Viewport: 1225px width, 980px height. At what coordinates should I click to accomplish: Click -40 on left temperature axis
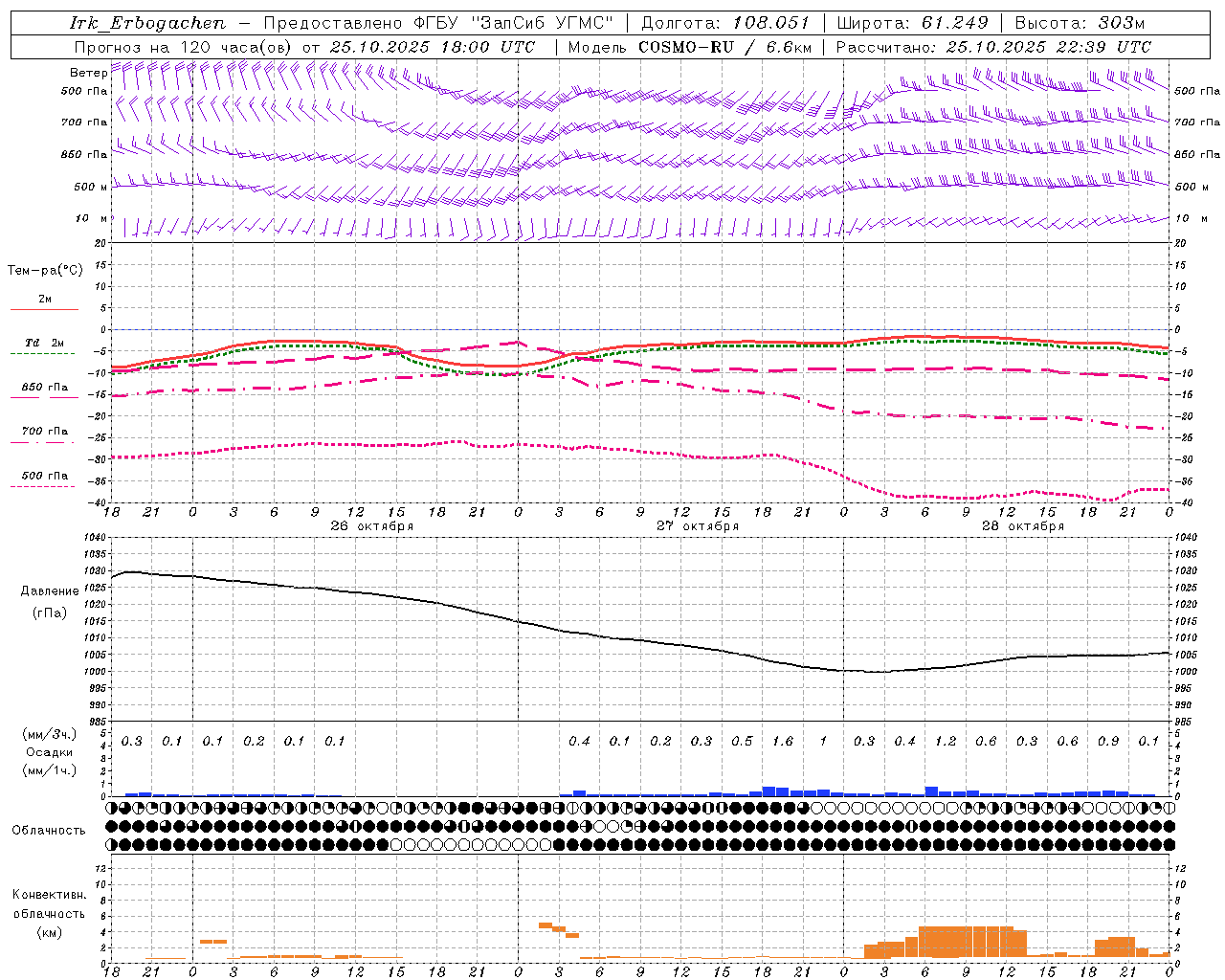click(x=99, y=503)
